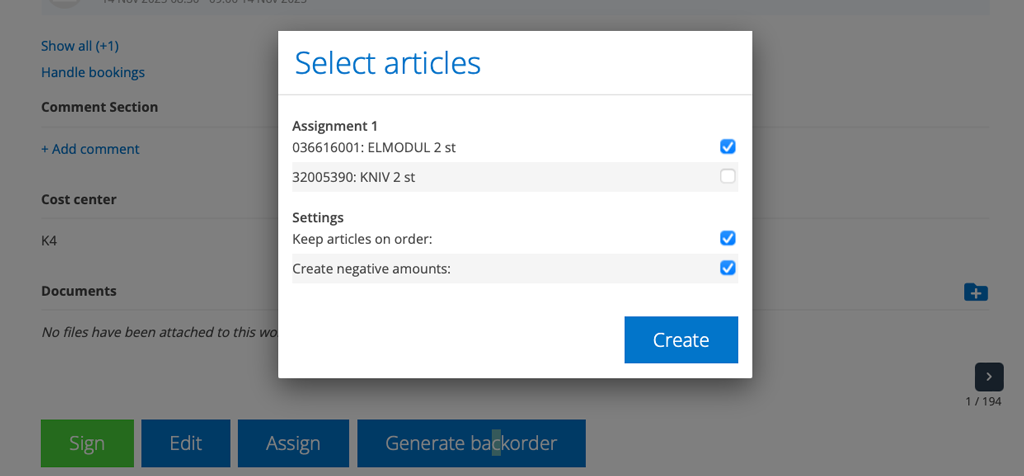Screen dimensions: 1024x476
Task: Select the 32005390: KNIV 2 st row label
Action: 353,177
